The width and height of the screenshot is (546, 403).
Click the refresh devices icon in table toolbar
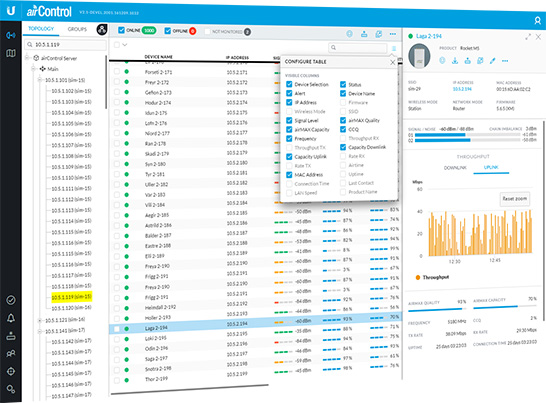(x=379, y=34)
